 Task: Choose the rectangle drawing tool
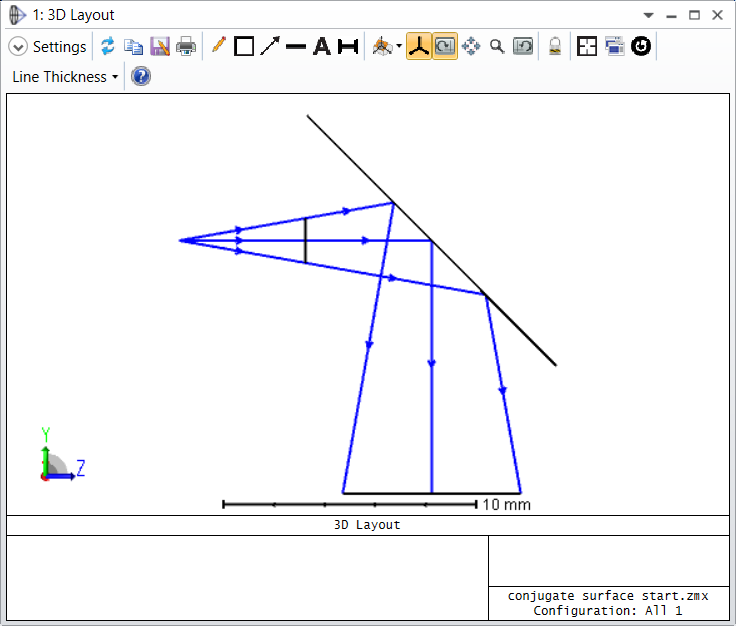coord(244,46)
